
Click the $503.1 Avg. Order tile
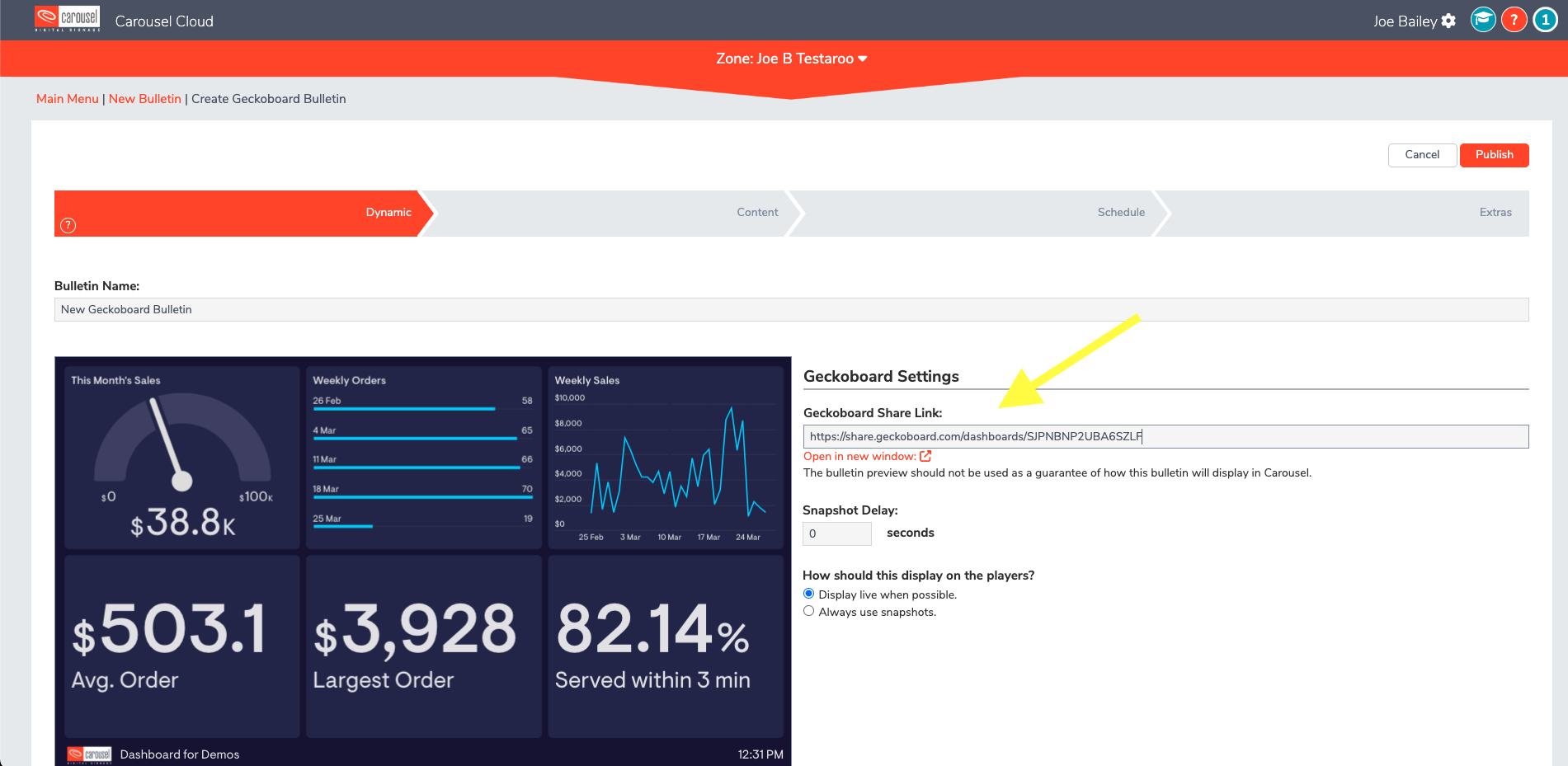click(182, 646)
